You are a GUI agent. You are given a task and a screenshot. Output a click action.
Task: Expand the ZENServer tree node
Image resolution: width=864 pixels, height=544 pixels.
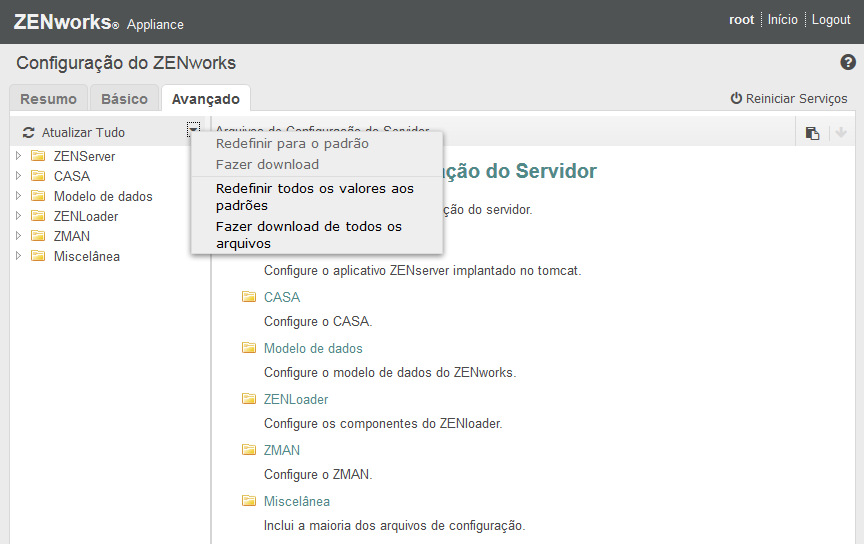18,156
